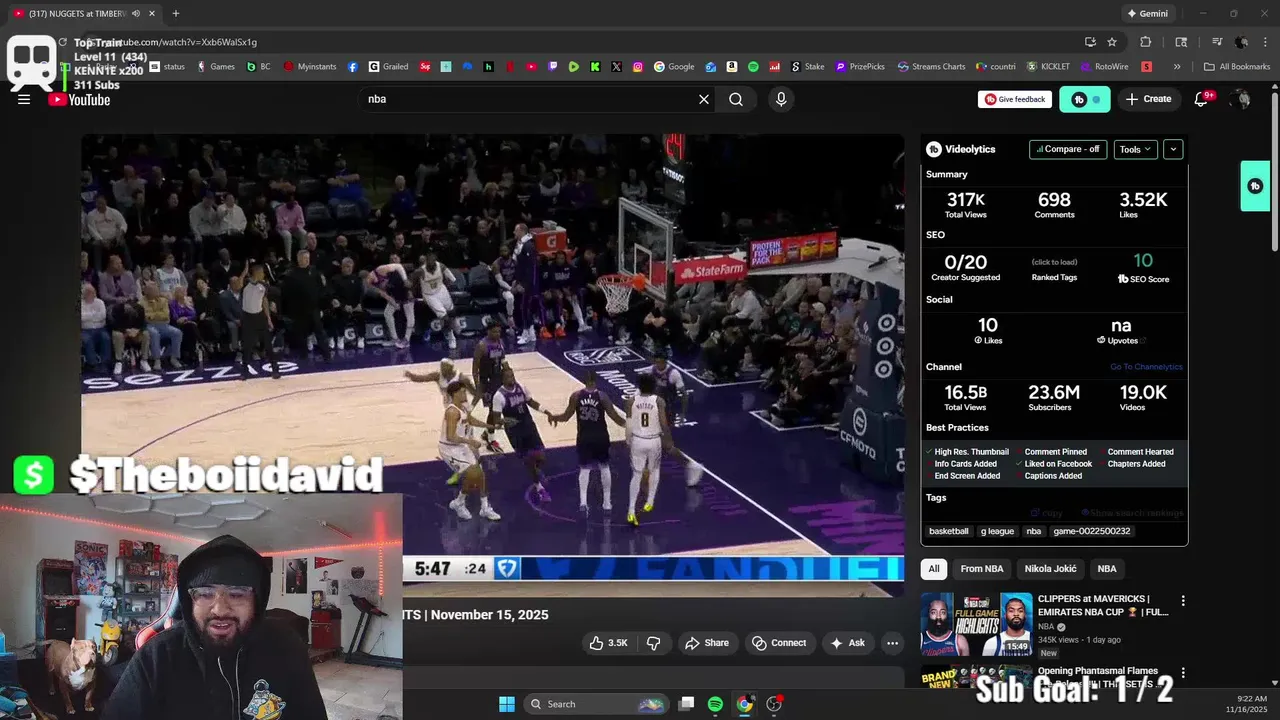Open the X (Twitter) bookmark icon
This screenshot has height=720, width=1280.
click(616, 67)
